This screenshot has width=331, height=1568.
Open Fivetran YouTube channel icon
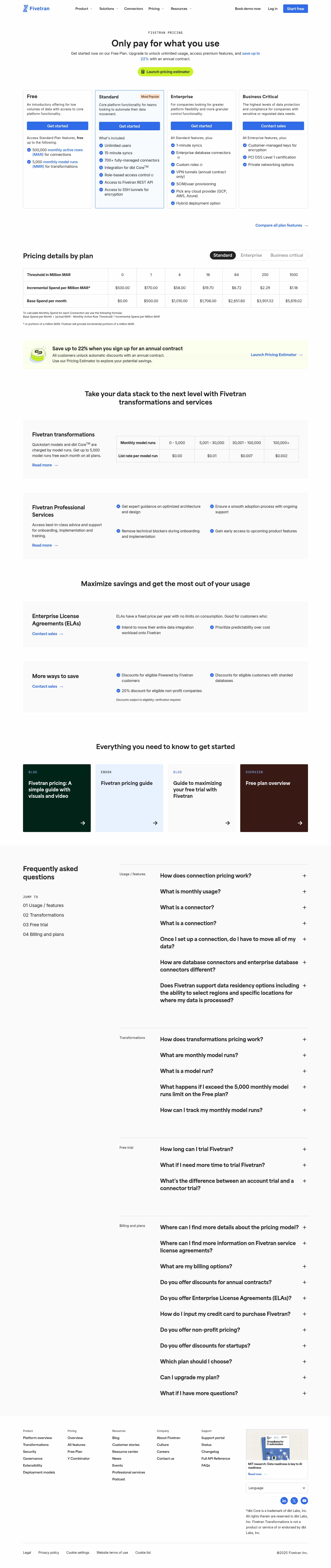pos(304,1500)
